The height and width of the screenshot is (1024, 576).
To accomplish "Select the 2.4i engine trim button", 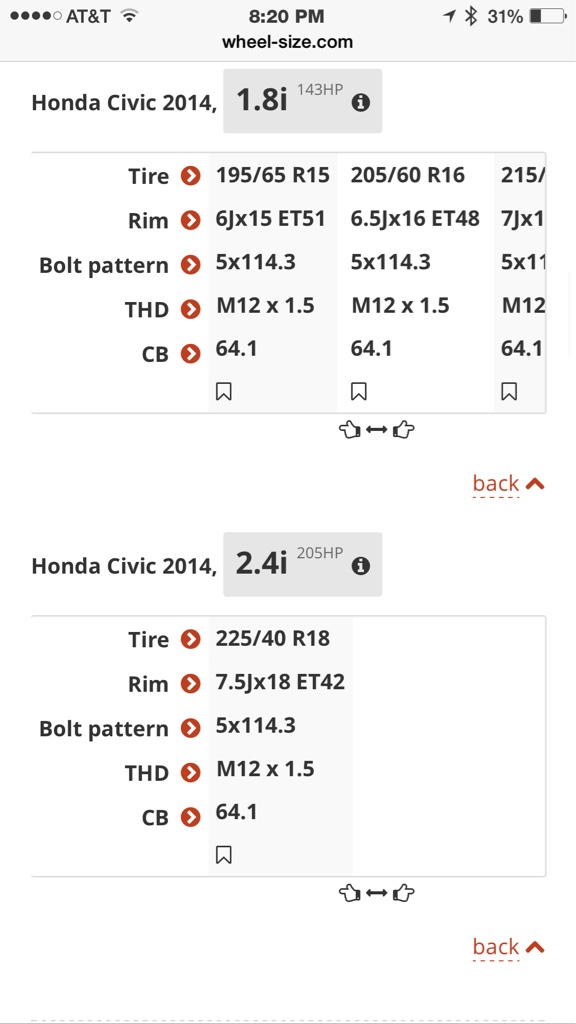I will 302,564.
